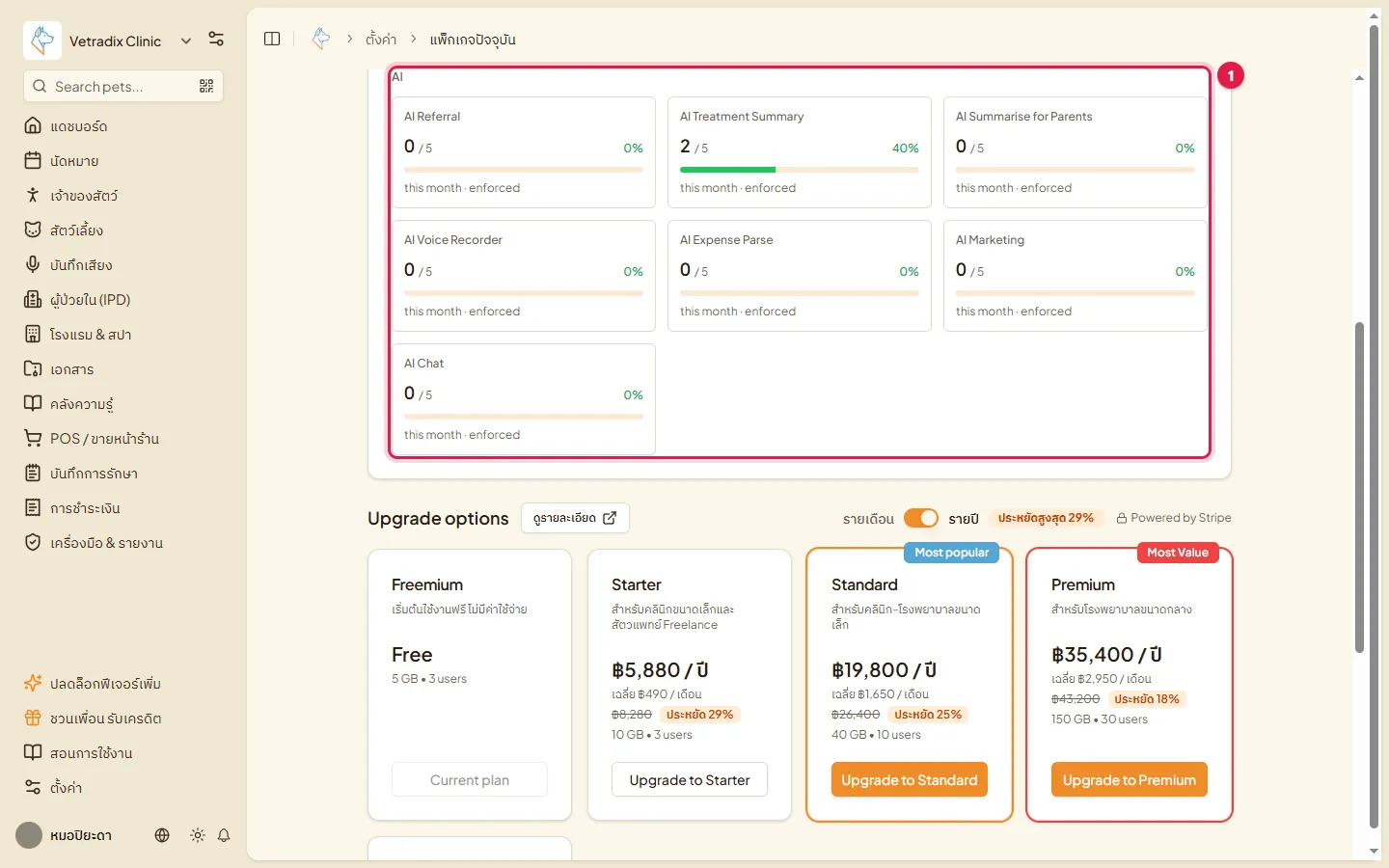Click the ตั้งค่า breadcrumb link
1389x868 pixels.
click(x=381, y=40)
